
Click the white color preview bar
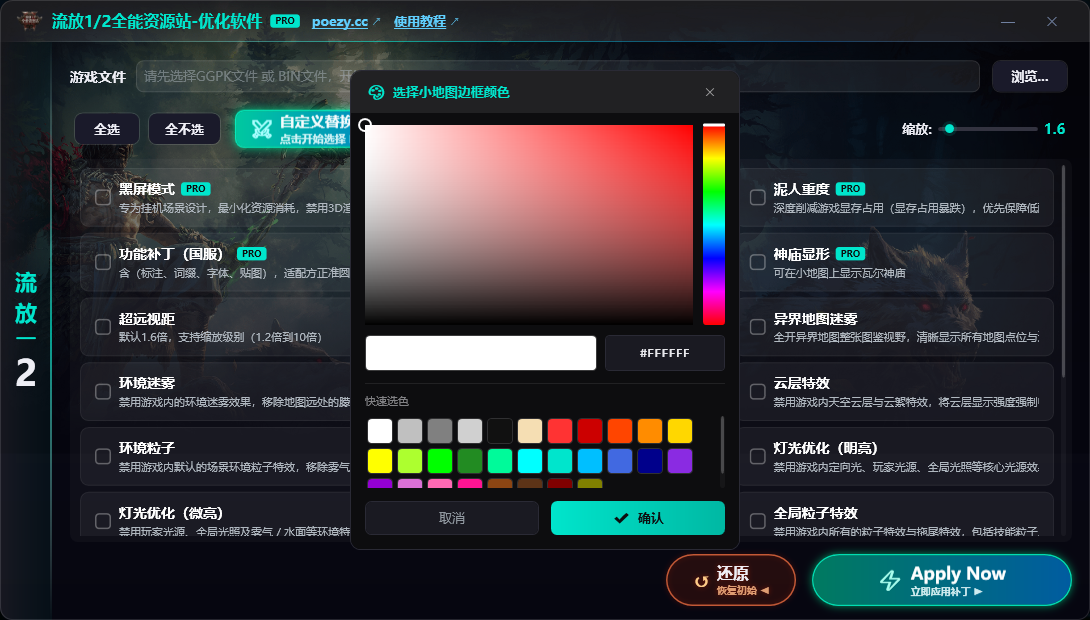coord(481,353)
